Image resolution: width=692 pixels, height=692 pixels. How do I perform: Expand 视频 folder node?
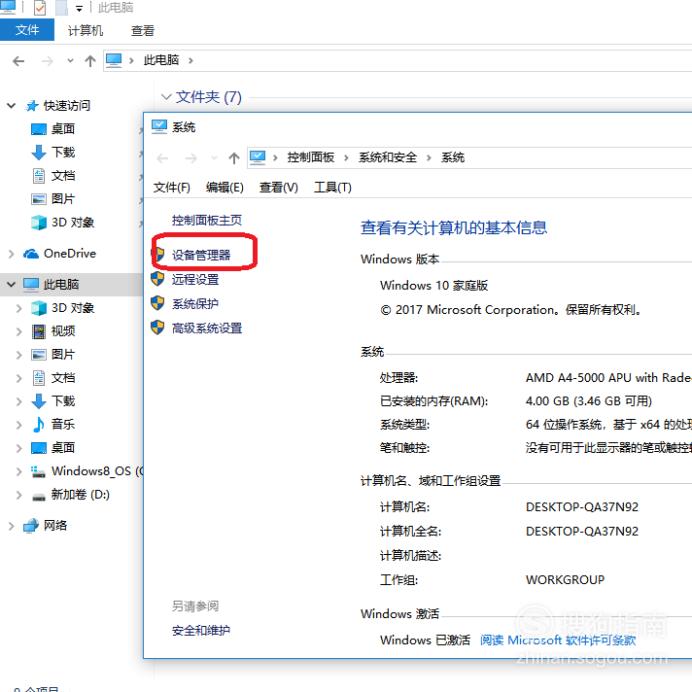tap(19, 331)
